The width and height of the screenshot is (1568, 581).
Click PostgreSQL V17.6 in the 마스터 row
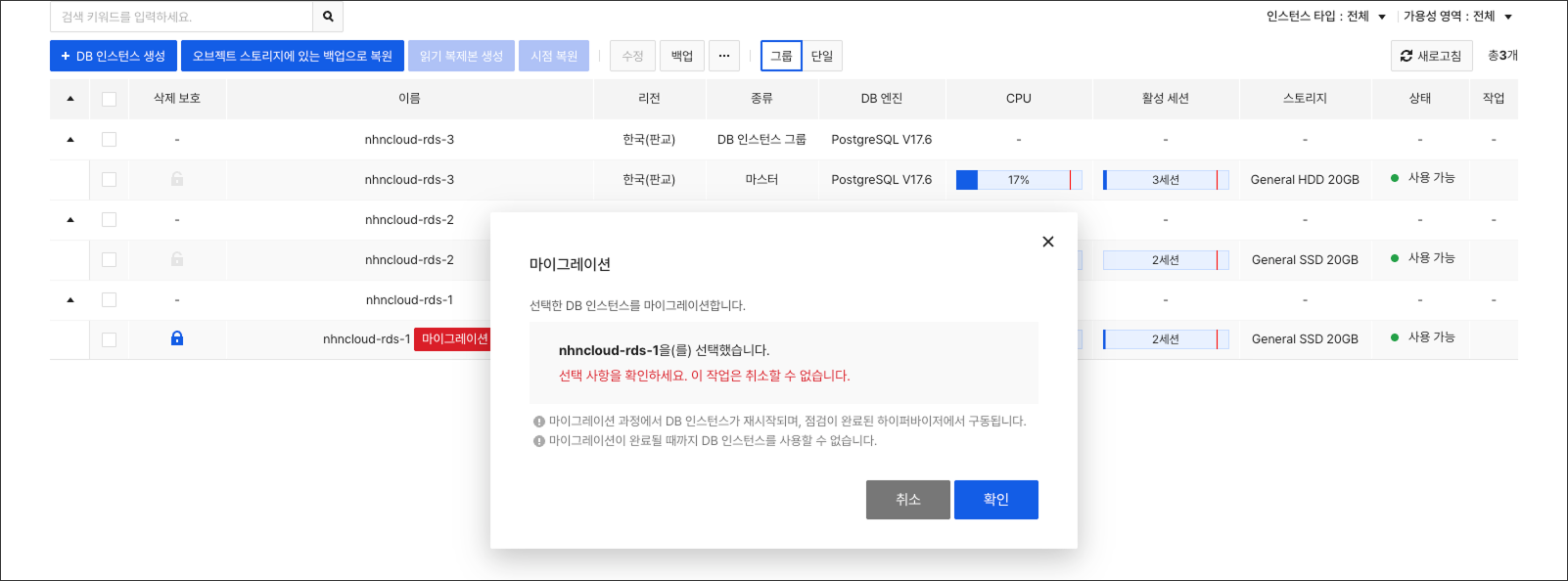pyautogui.click(x=882, y=180)
